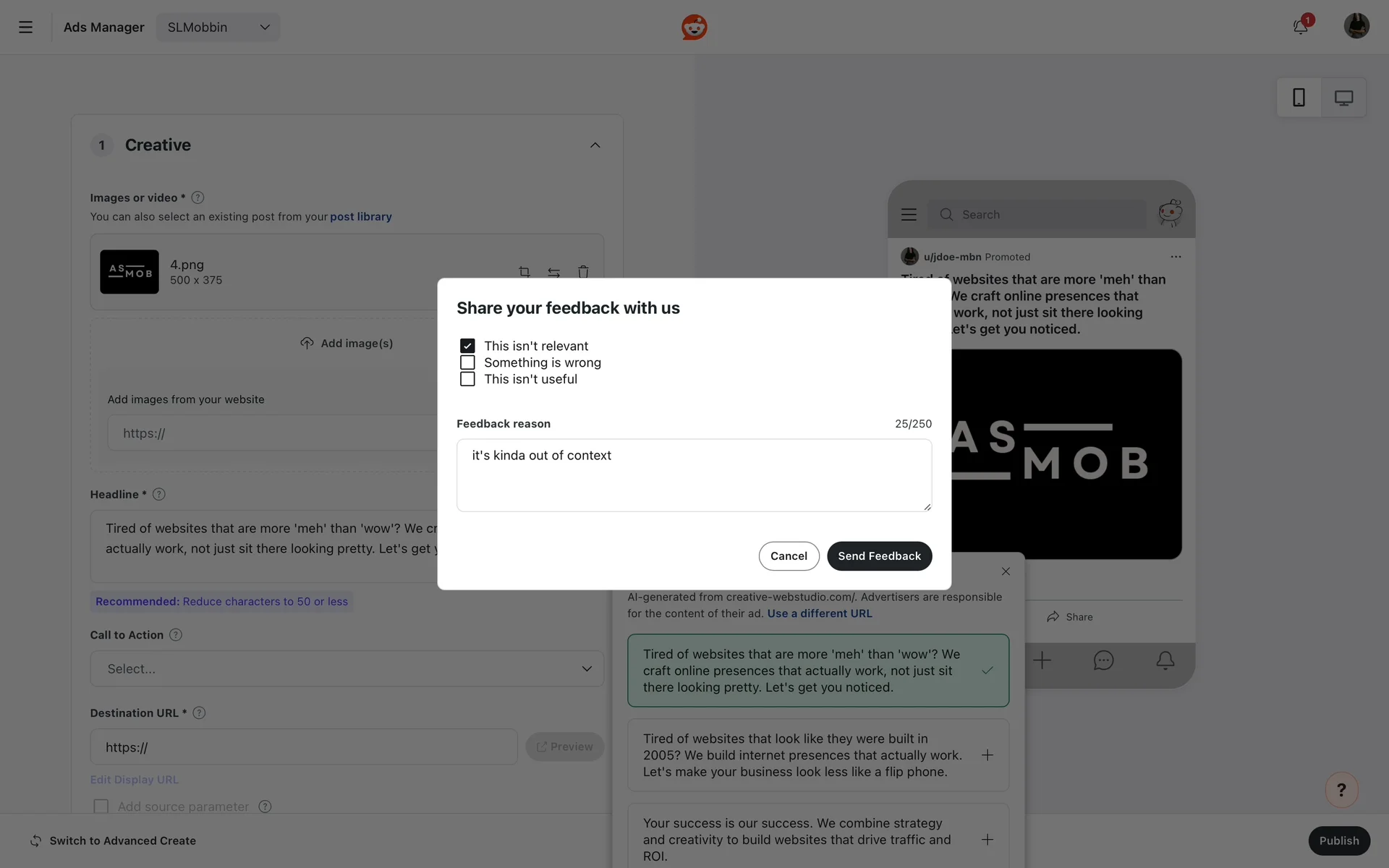This screenshot has width=1389, height=868.
Task: Open the Call to Action select dropdown
Action: click(x=347, y=668)
